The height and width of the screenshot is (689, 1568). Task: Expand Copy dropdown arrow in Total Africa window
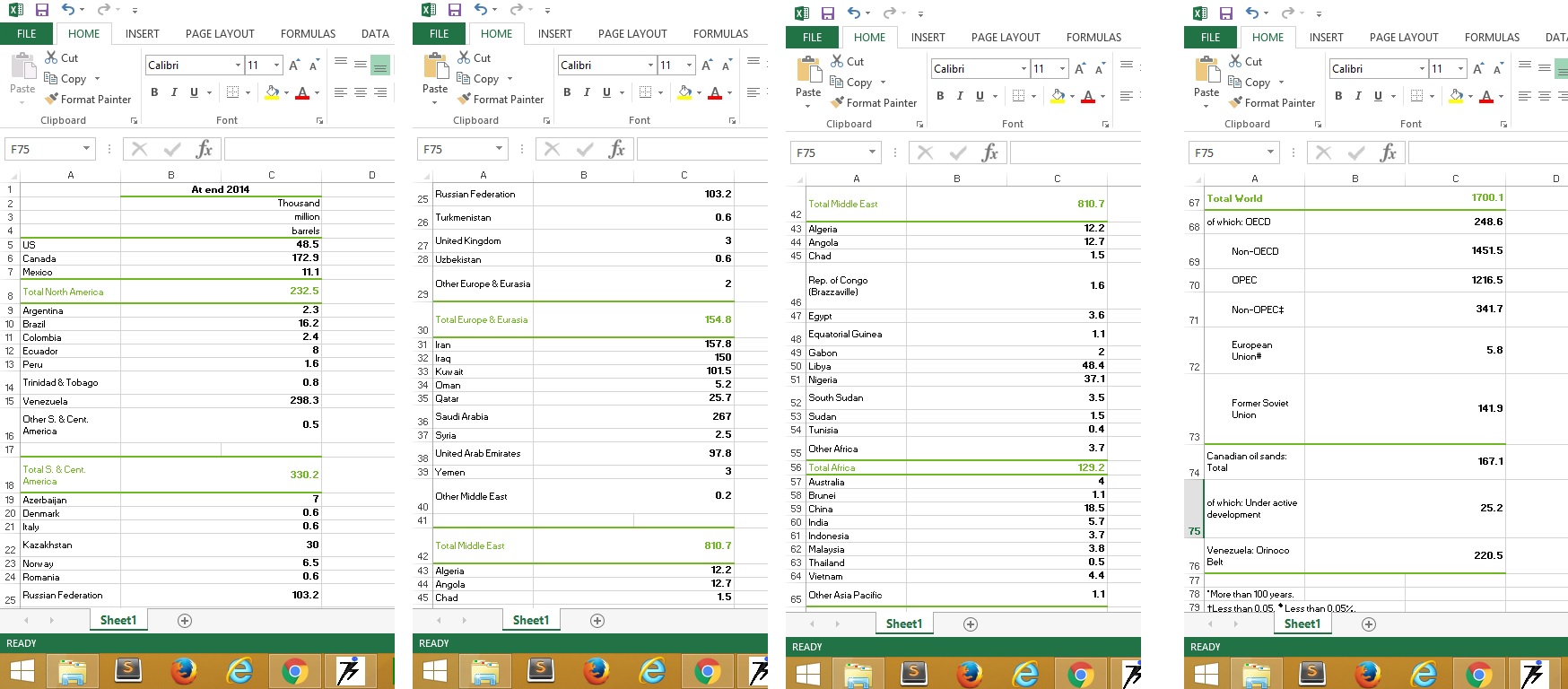883,83
